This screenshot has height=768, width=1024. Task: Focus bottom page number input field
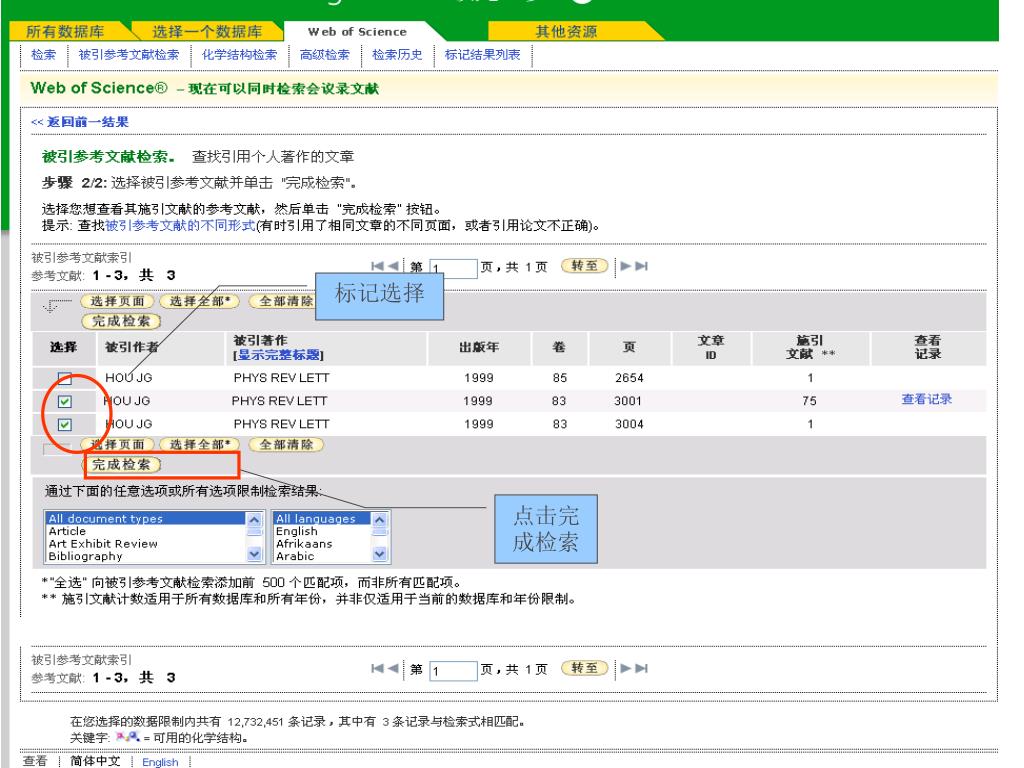point(453,671)
